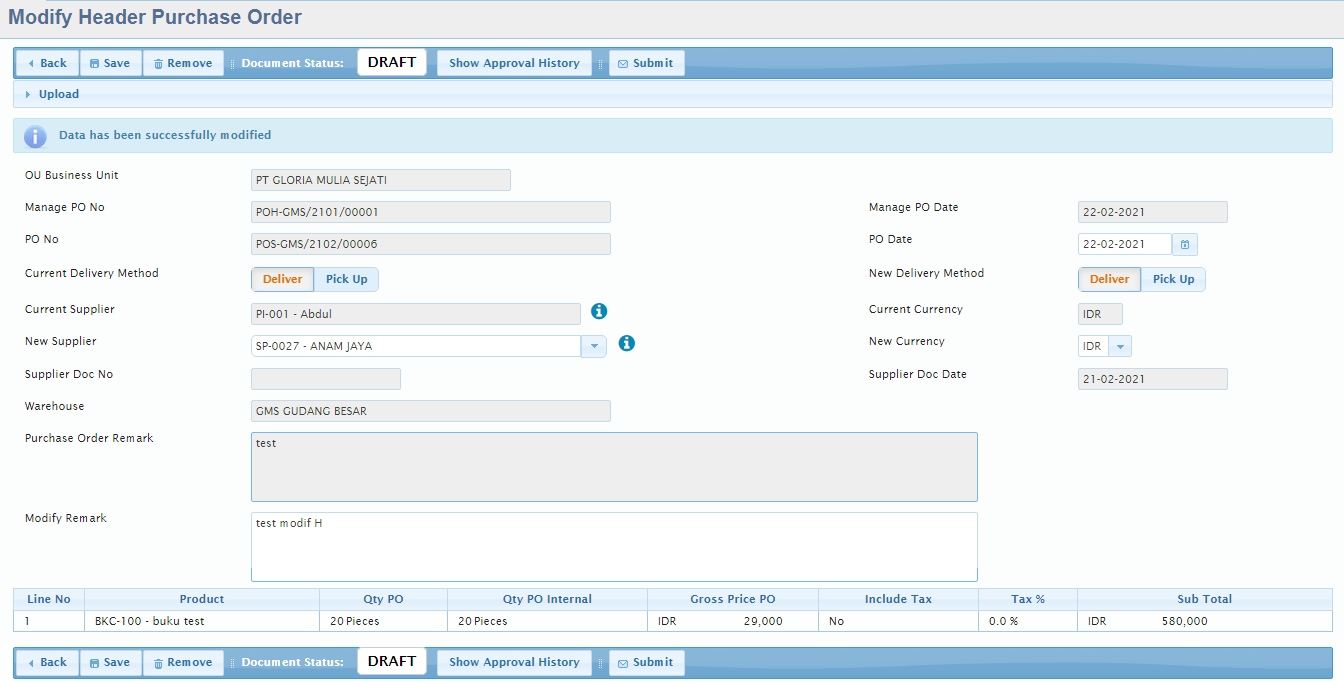The width and height of the screenshot is (1344, 681).
Task: Open the New Currency dropdown
Action: pos(1120,346)
